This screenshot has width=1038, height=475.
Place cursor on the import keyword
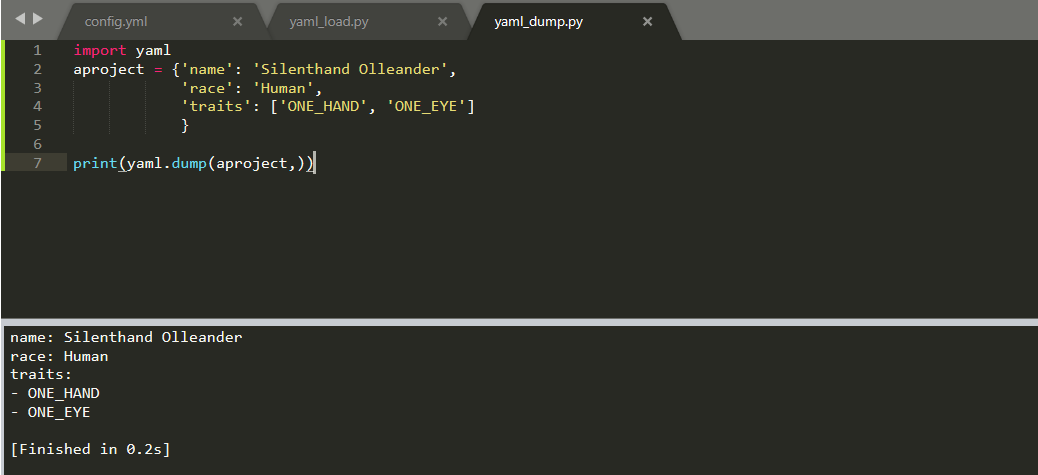coord(100,50)
